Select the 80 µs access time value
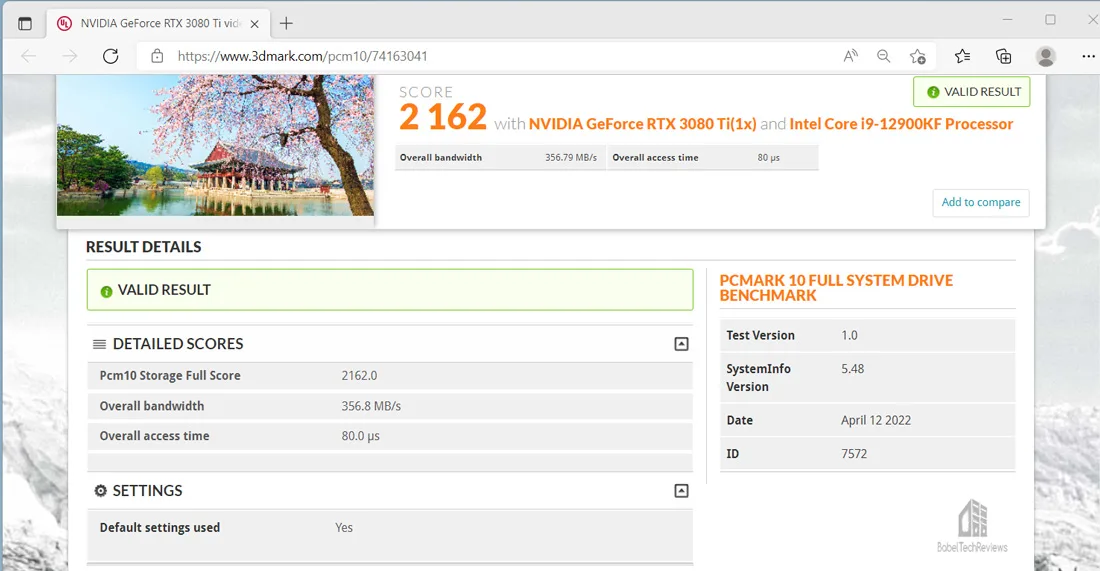The width and height of the screenshot is (1100, 571). tap(768, 158)
